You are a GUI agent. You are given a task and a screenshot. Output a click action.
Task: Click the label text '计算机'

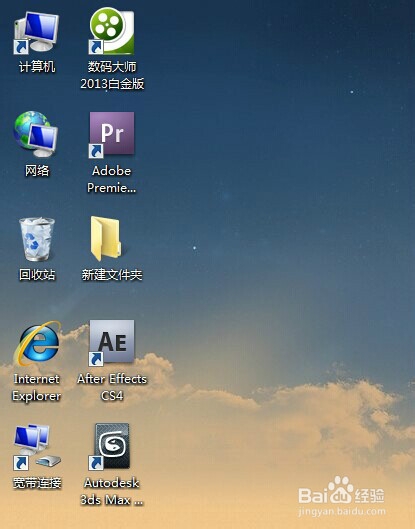click(37, 67)
